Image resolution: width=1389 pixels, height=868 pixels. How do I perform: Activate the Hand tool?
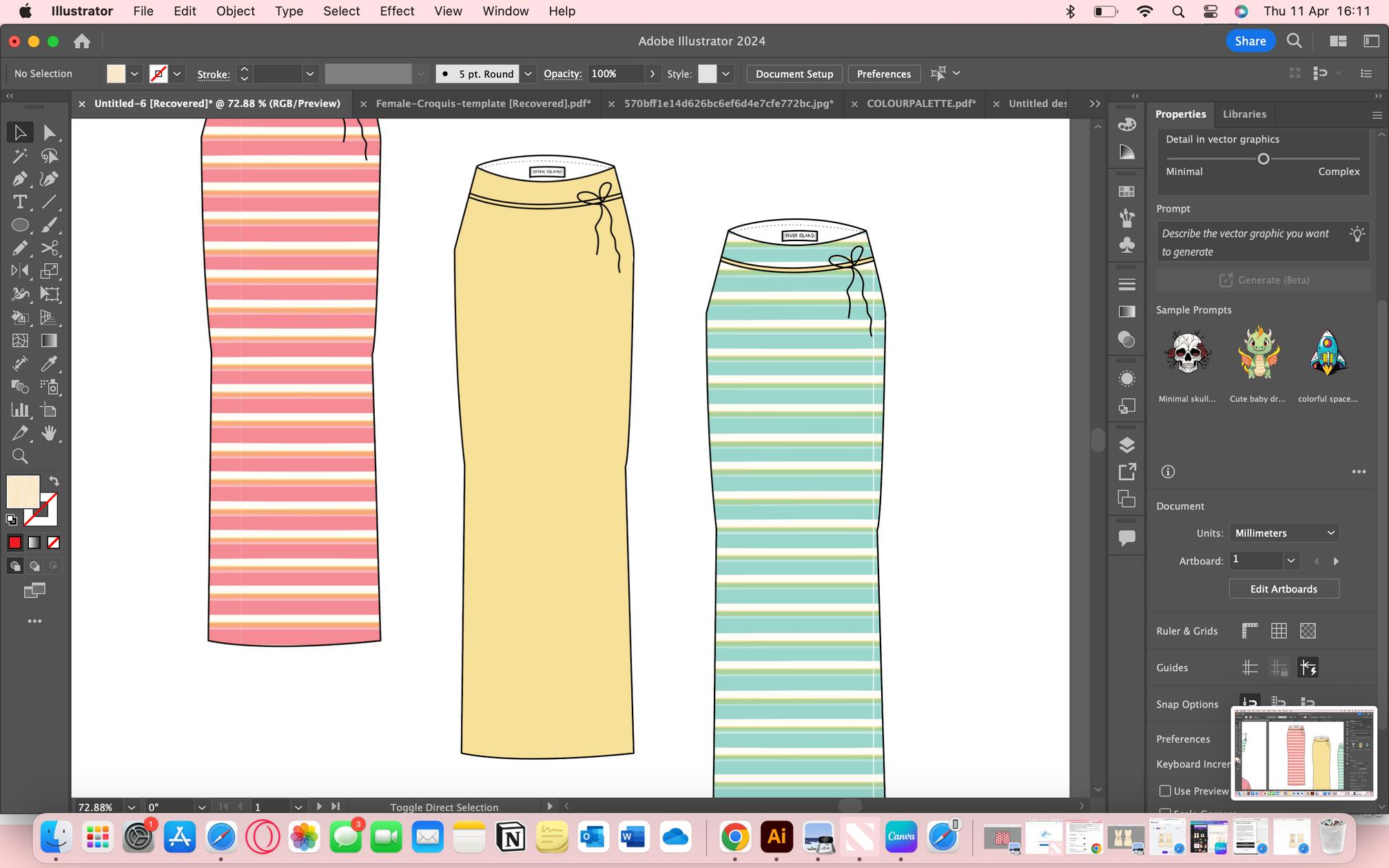click(49, 433)
